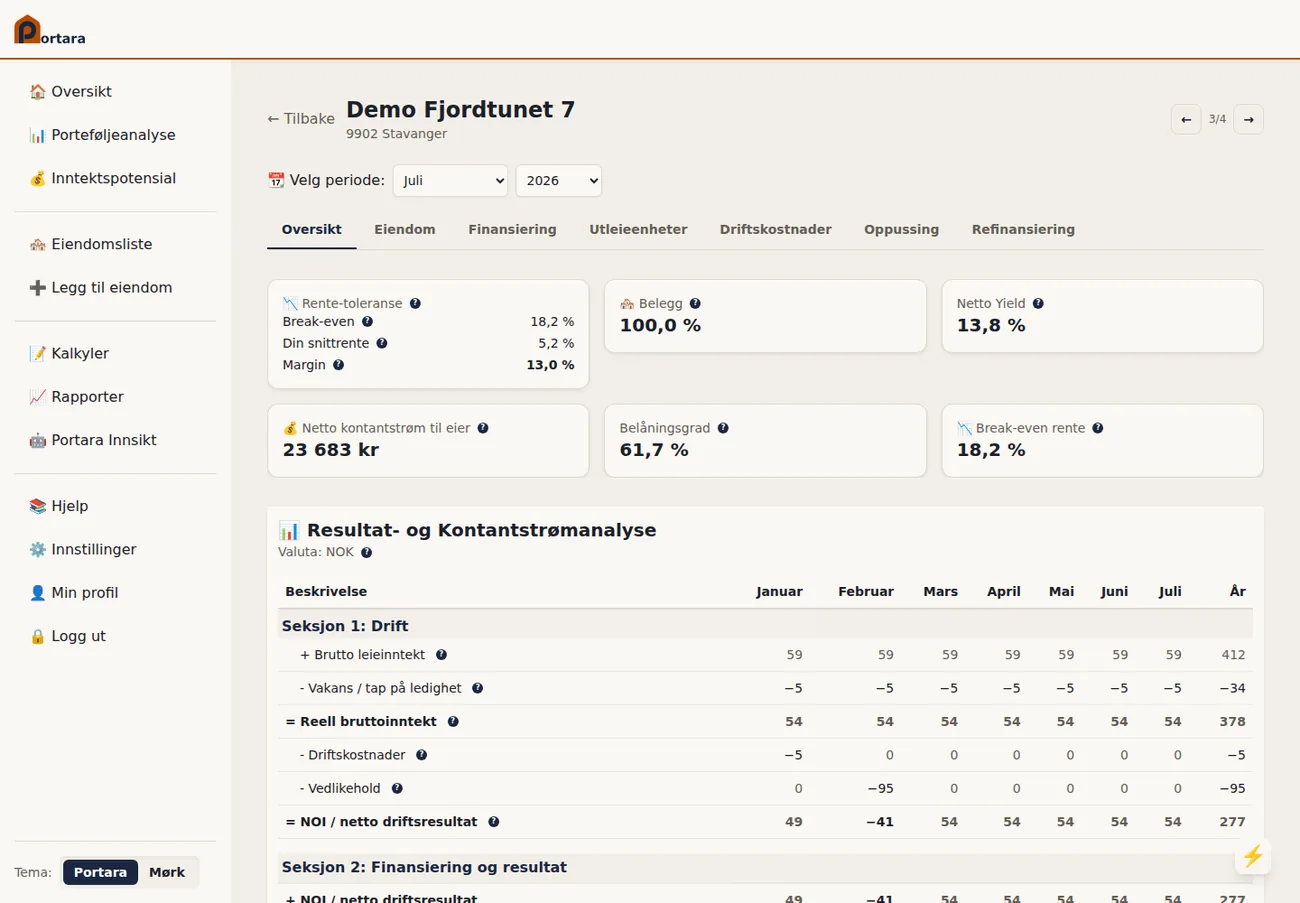Click the lightning bolt quick action button

[x=1252, y=856]
